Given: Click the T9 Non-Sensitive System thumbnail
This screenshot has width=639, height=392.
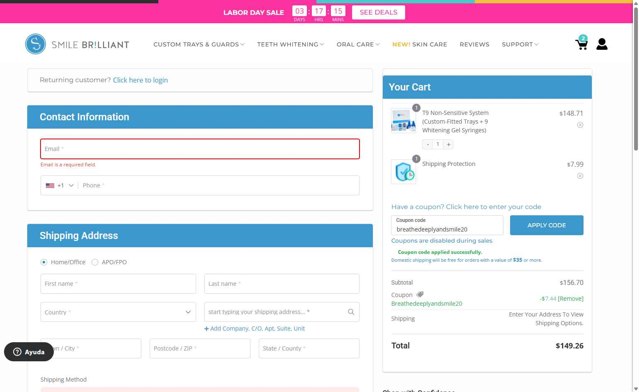Looking at the screenshot, I should pyautogui.click(x=403, y=120).
